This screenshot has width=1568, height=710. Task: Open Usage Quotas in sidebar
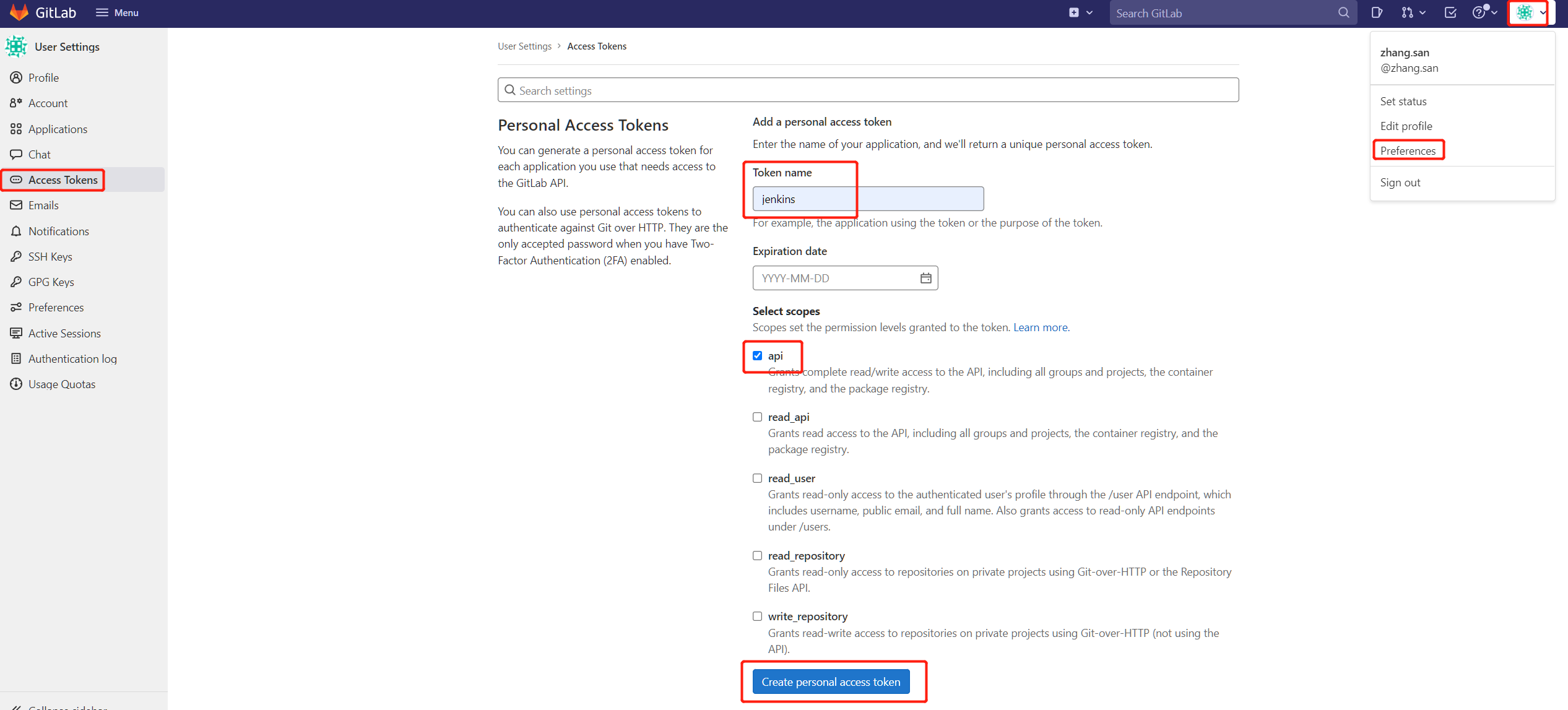tap(61, 384)
